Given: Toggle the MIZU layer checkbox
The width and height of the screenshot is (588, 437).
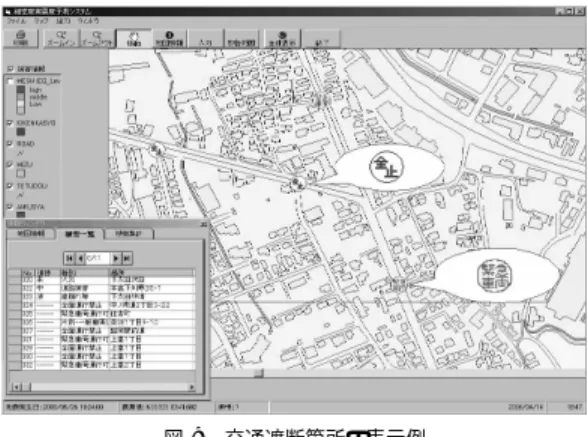Looking at the screenshot, I should point(10,164).
